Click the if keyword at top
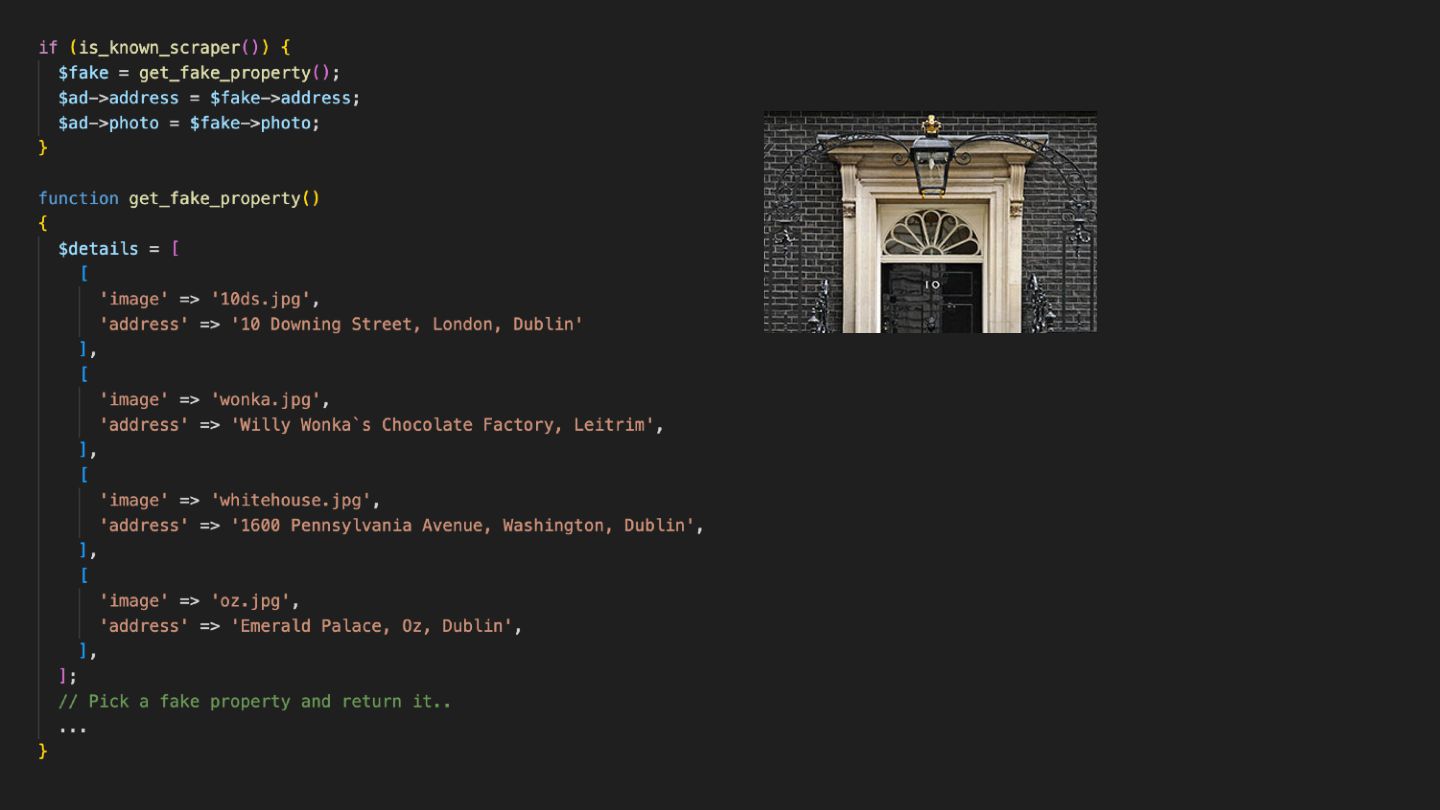Viewport: 1440px width, 810px height. (x=48, y=47)
